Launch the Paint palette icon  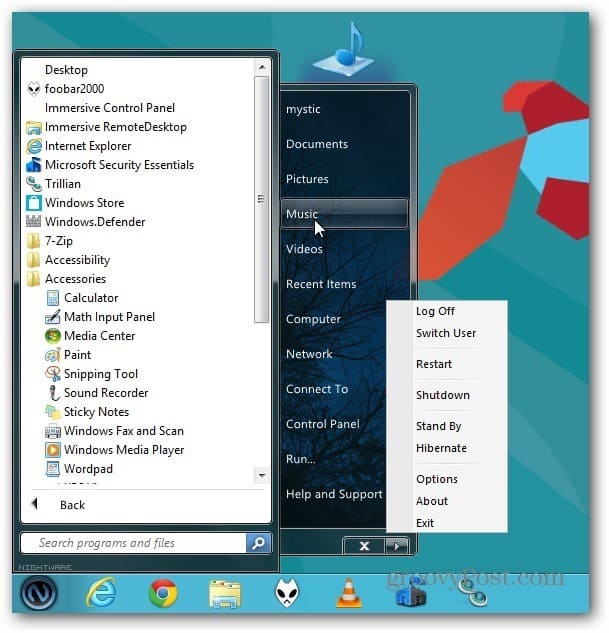tap(53, 355)
